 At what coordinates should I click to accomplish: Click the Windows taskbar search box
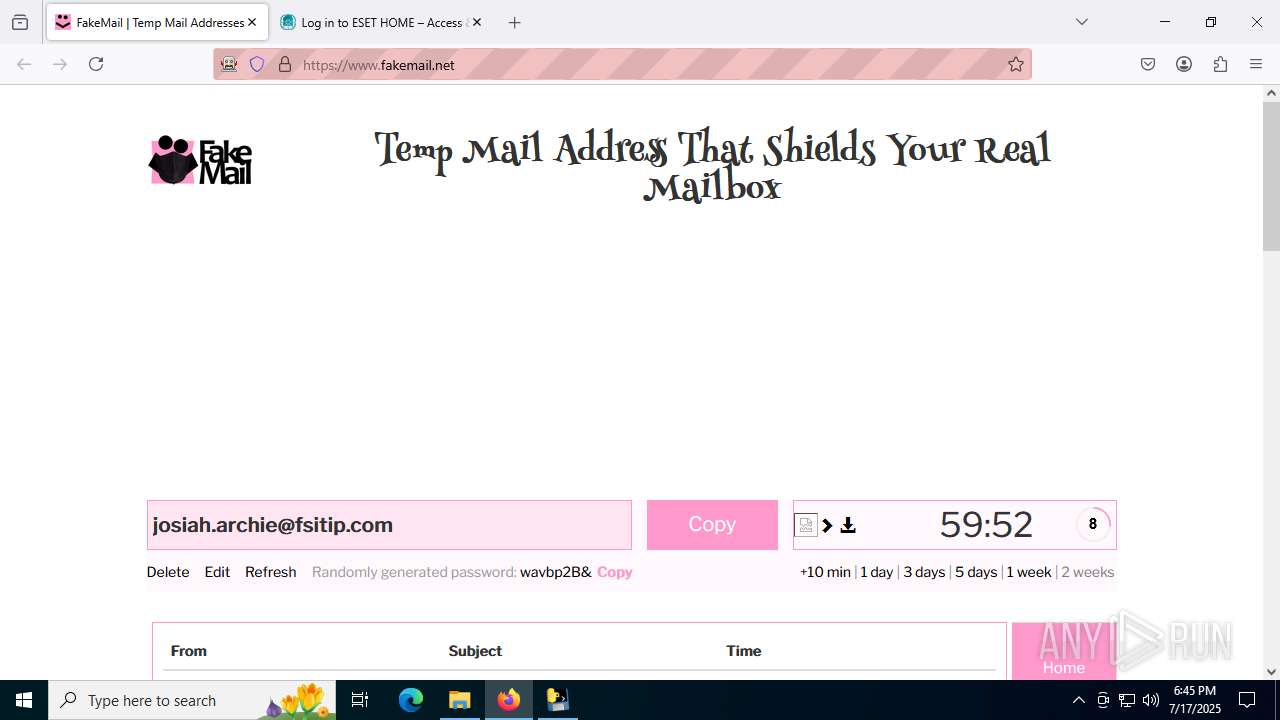pos(193,700)
